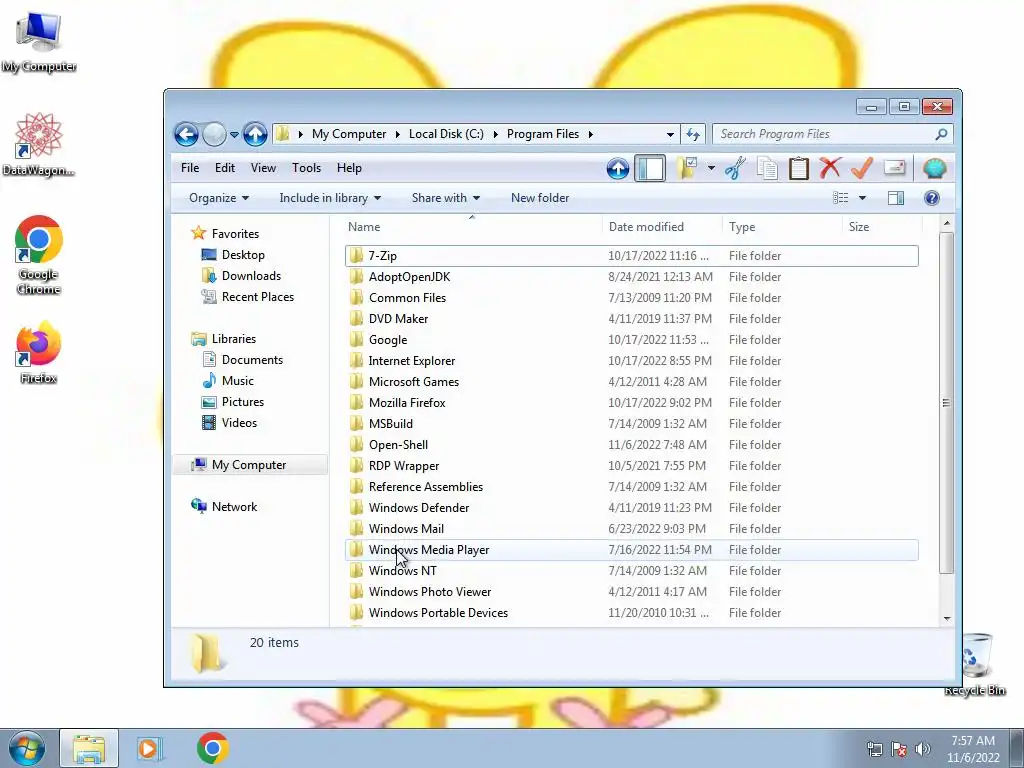Select the Videos library

tap(239, 423)
